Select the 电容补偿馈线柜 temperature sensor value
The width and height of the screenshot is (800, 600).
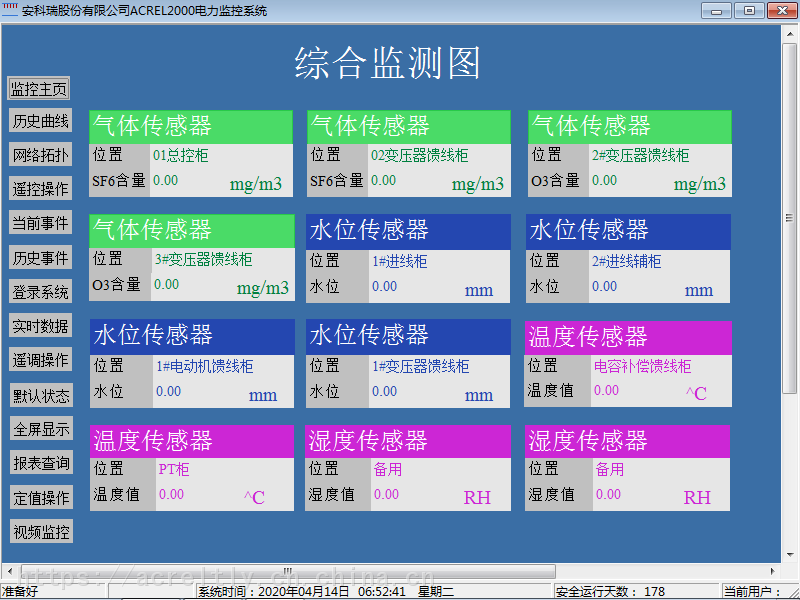tap(606, 390)
